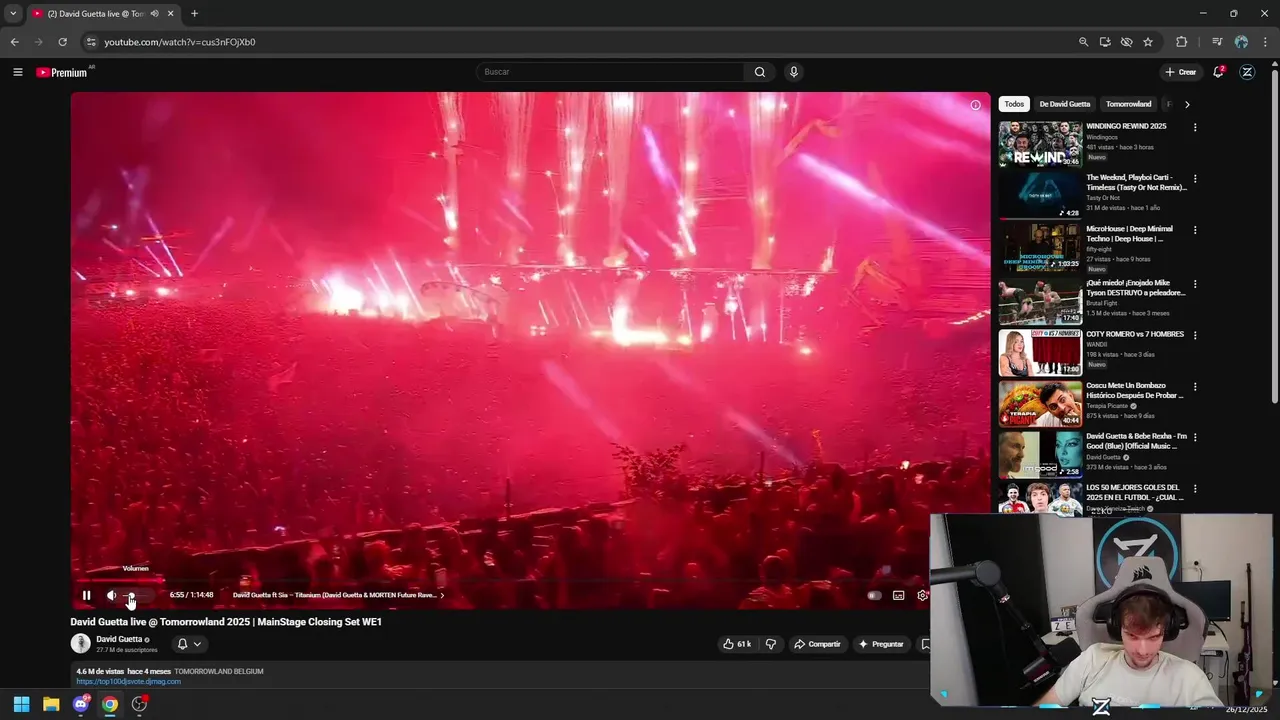This screenshot has height=720, width=1280.
Task: Open COTY ROMERO vs 7 HOMBRES title
Action: pos(1135,334)
